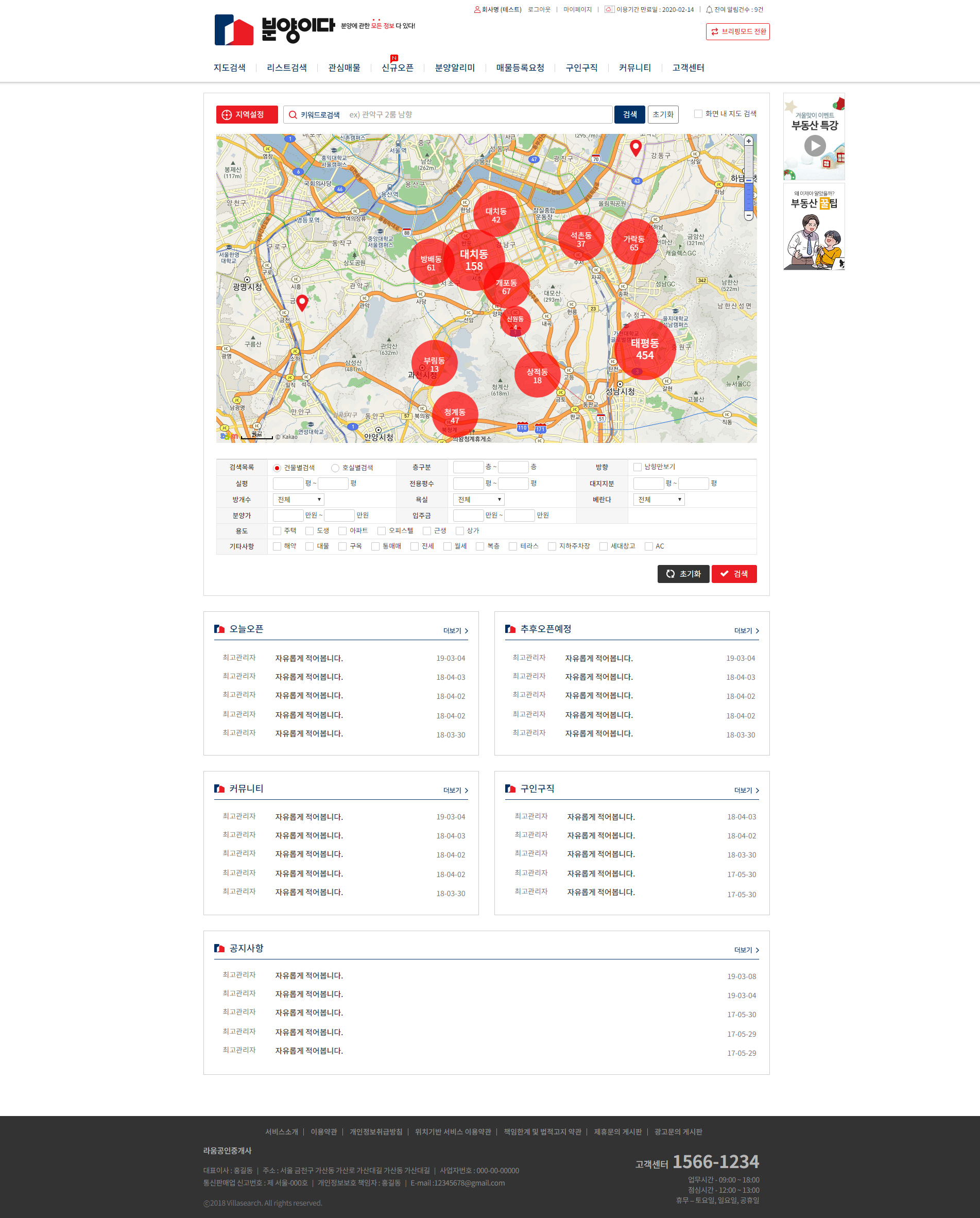
Task: Click the 태평동 454 cluster marker
Action: [644, 349]
